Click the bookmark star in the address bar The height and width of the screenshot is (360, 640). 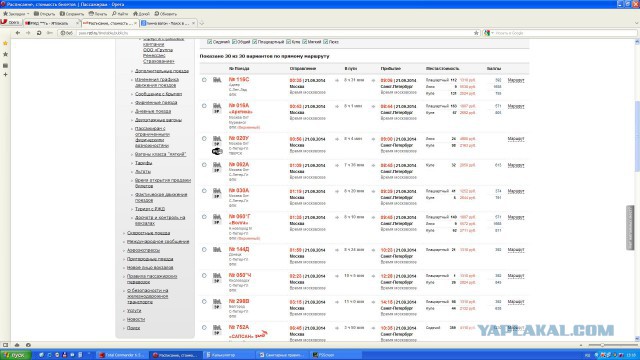coord(476,33)
